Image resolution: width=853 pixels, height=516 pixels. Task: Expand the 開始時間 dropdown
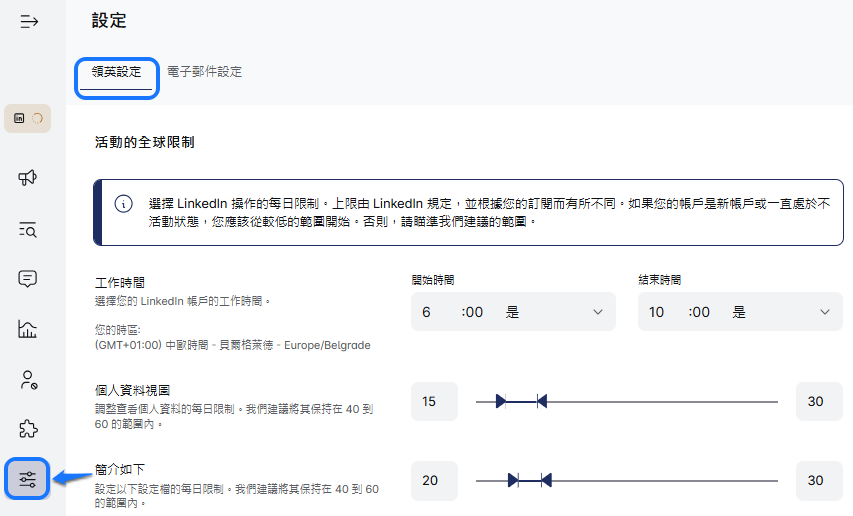pyautogui.click(x=513, y=312)
